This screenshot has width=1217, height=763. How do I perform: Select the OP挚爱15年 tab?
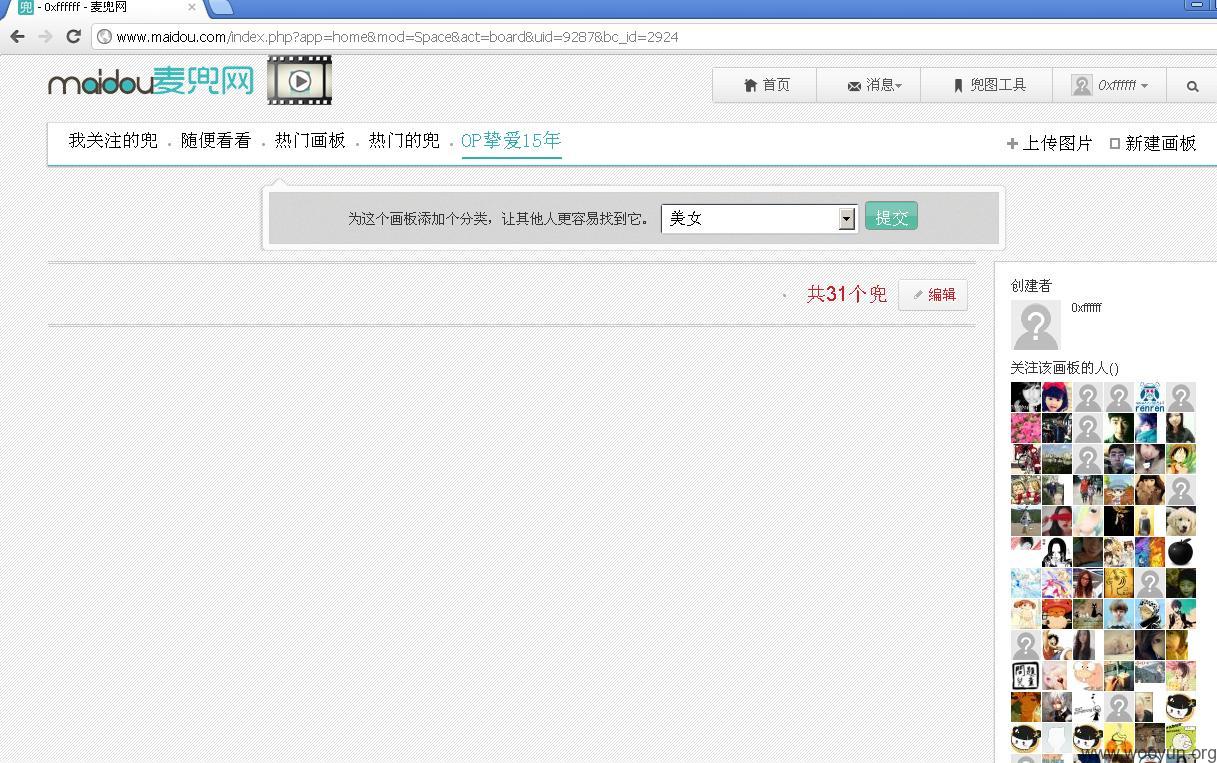pos(511,141)
